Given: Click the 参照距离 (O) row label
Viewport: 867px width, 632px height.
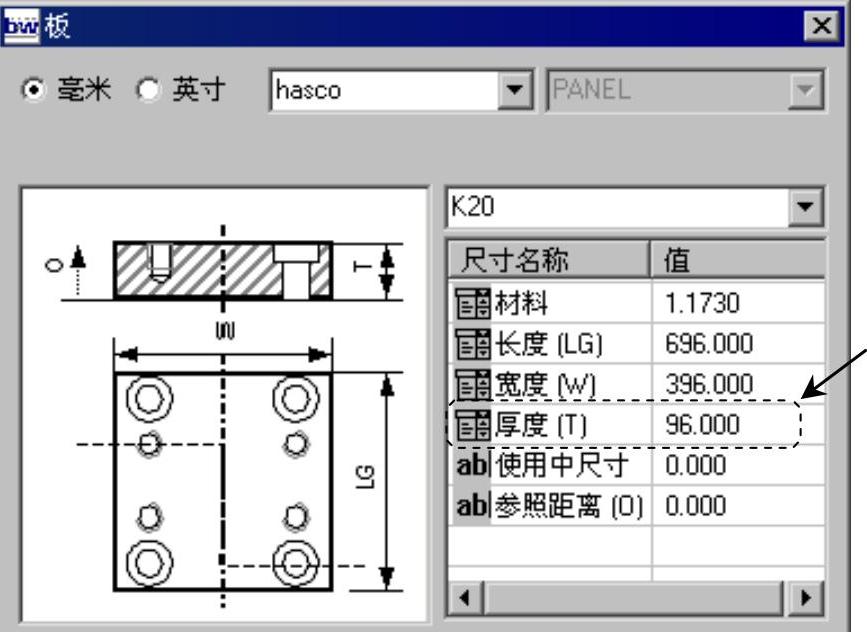Looking at the screenshot, I should 569,506.
